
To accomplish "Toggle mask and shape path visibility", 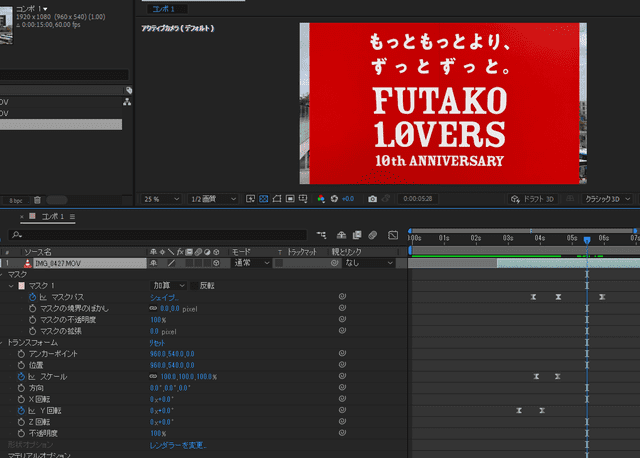I will [x=277, y=199].
